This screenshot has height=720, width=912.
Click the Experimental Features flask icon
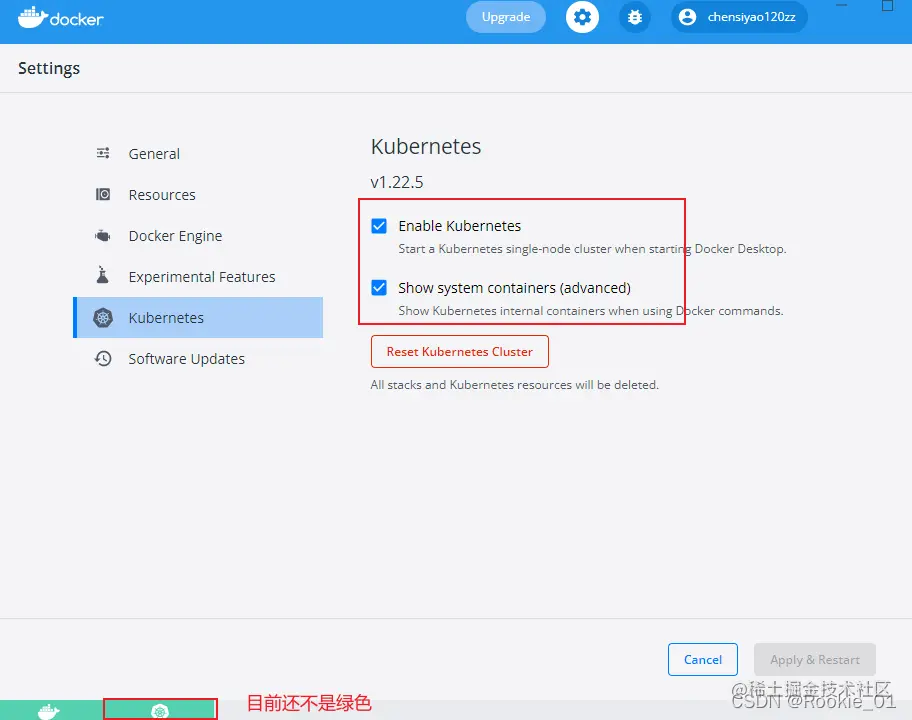click(x=103, y=275)
